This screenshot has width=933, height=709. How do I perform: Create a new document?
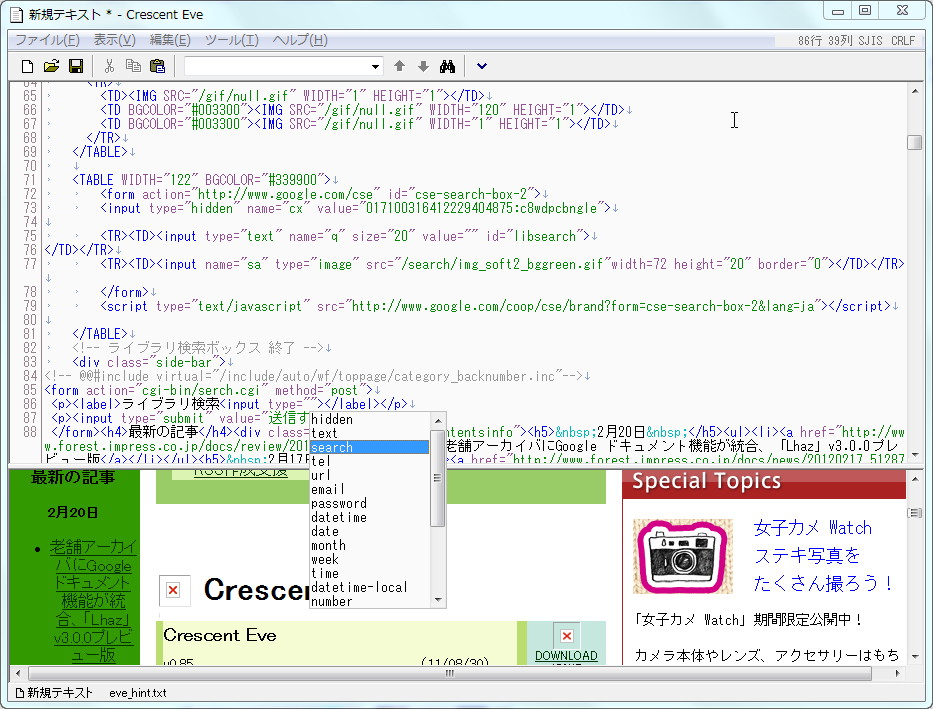[x=26, y=66]
